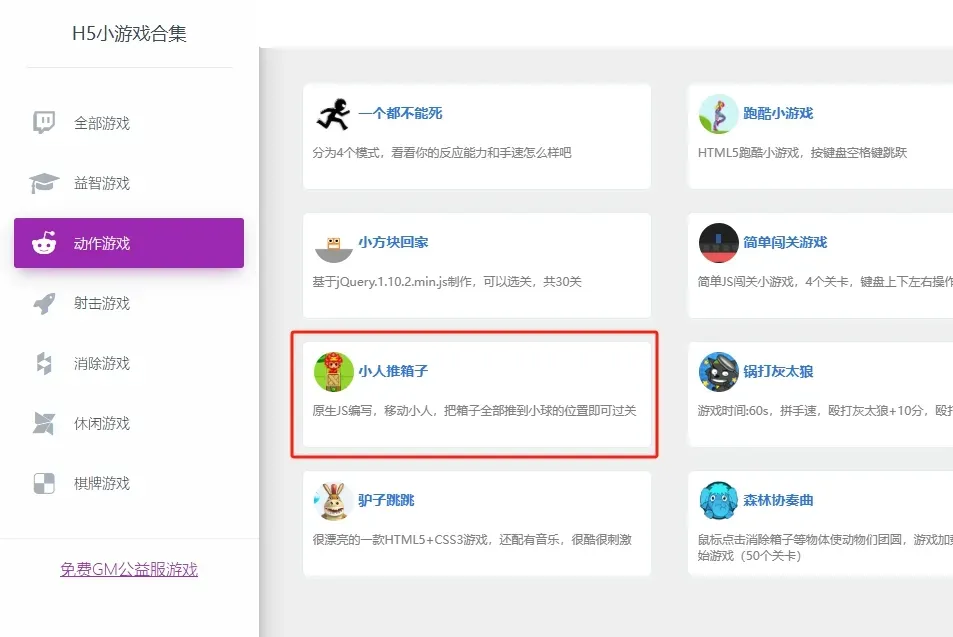Switch to 益智游戏 category
953x637 pixels.
click(x=129, y=183)
